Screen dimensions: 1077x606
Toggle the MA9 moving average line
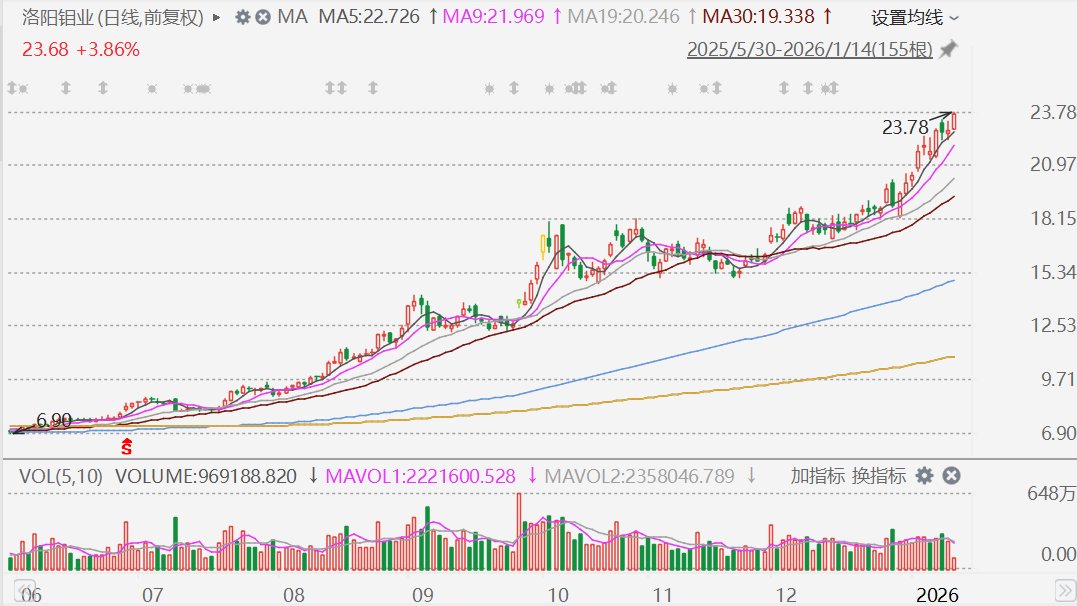tap(493, 17)
